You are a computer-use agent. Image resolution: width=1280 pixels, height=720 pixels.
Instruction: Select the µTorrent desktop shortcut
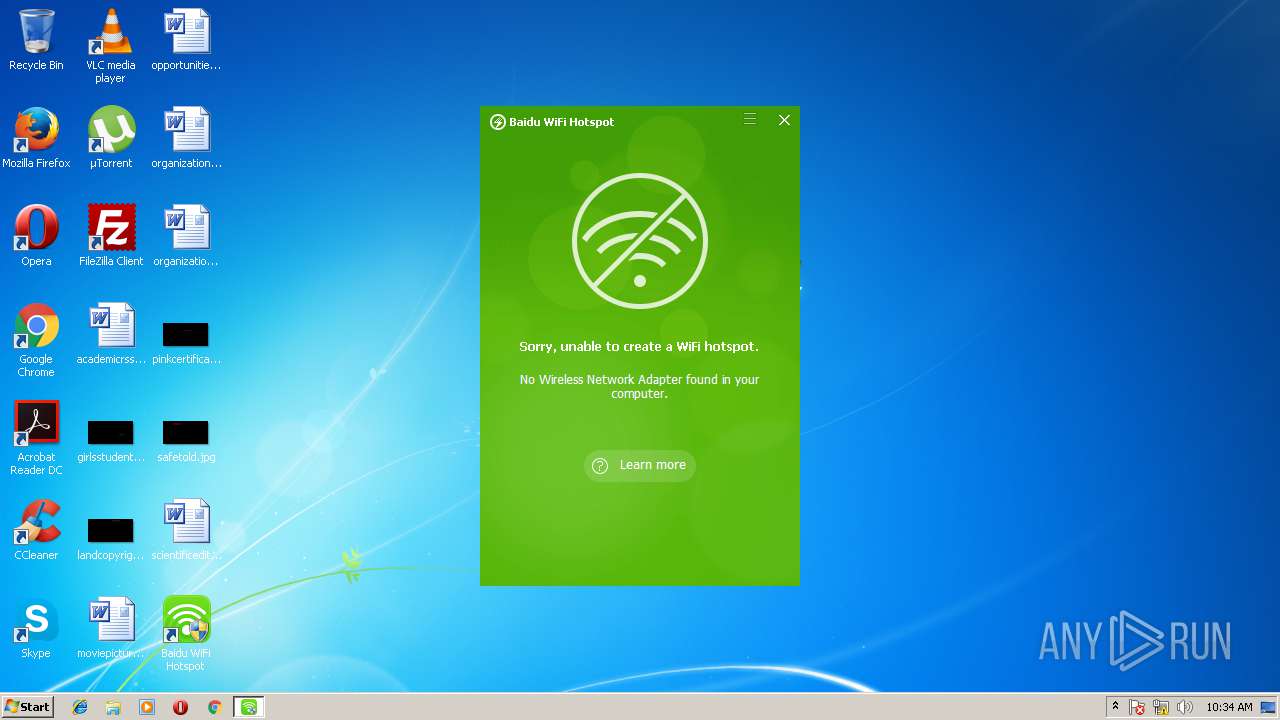click(x=111, y=138)
